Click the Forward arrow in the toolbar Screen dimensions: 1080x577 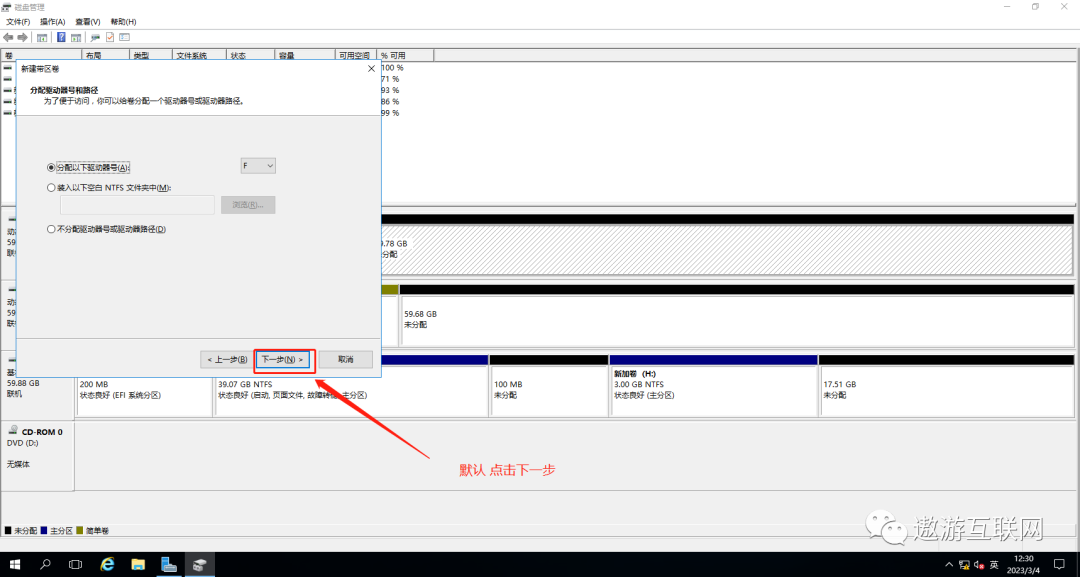(x=23, y=37)
